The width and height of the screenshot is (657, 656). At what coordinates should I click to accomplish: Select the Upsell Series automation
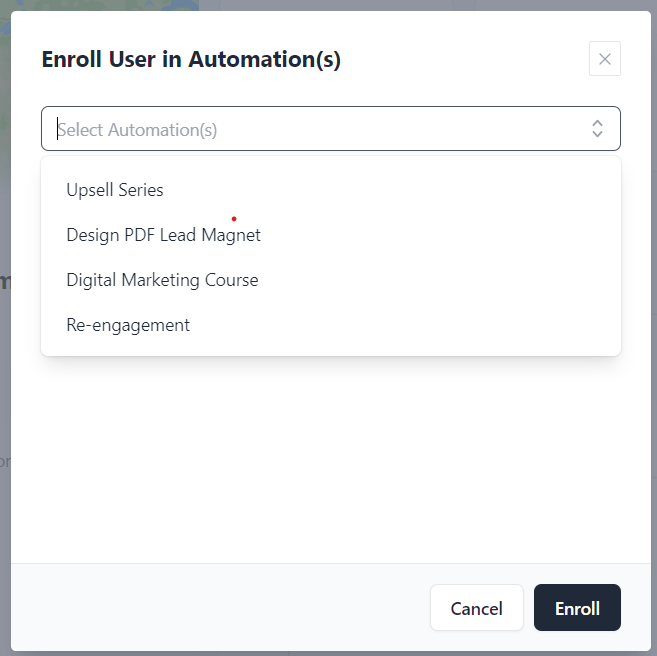(x=115, y=190)
